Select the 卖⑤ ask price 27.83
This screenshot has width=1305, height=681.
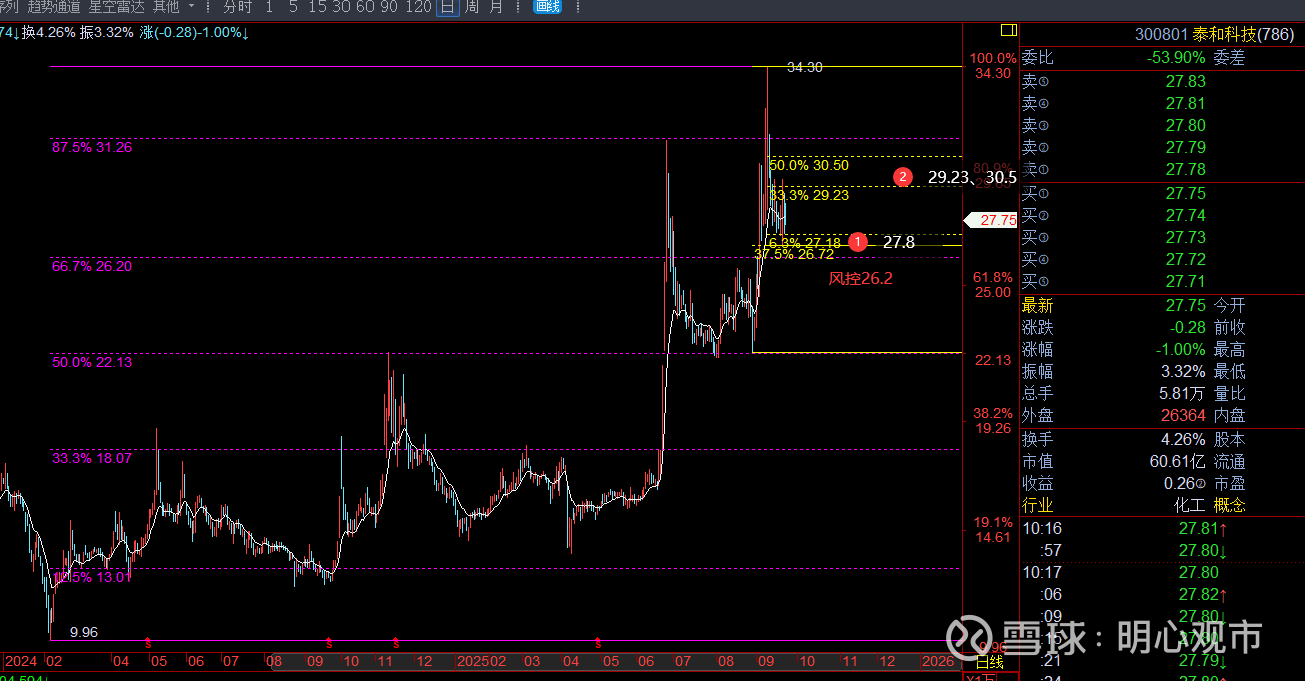point(1186,82)
